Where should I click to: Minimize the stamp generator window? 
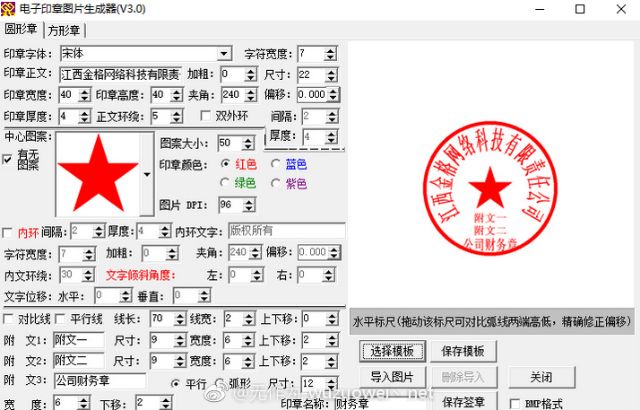(540, 9)
